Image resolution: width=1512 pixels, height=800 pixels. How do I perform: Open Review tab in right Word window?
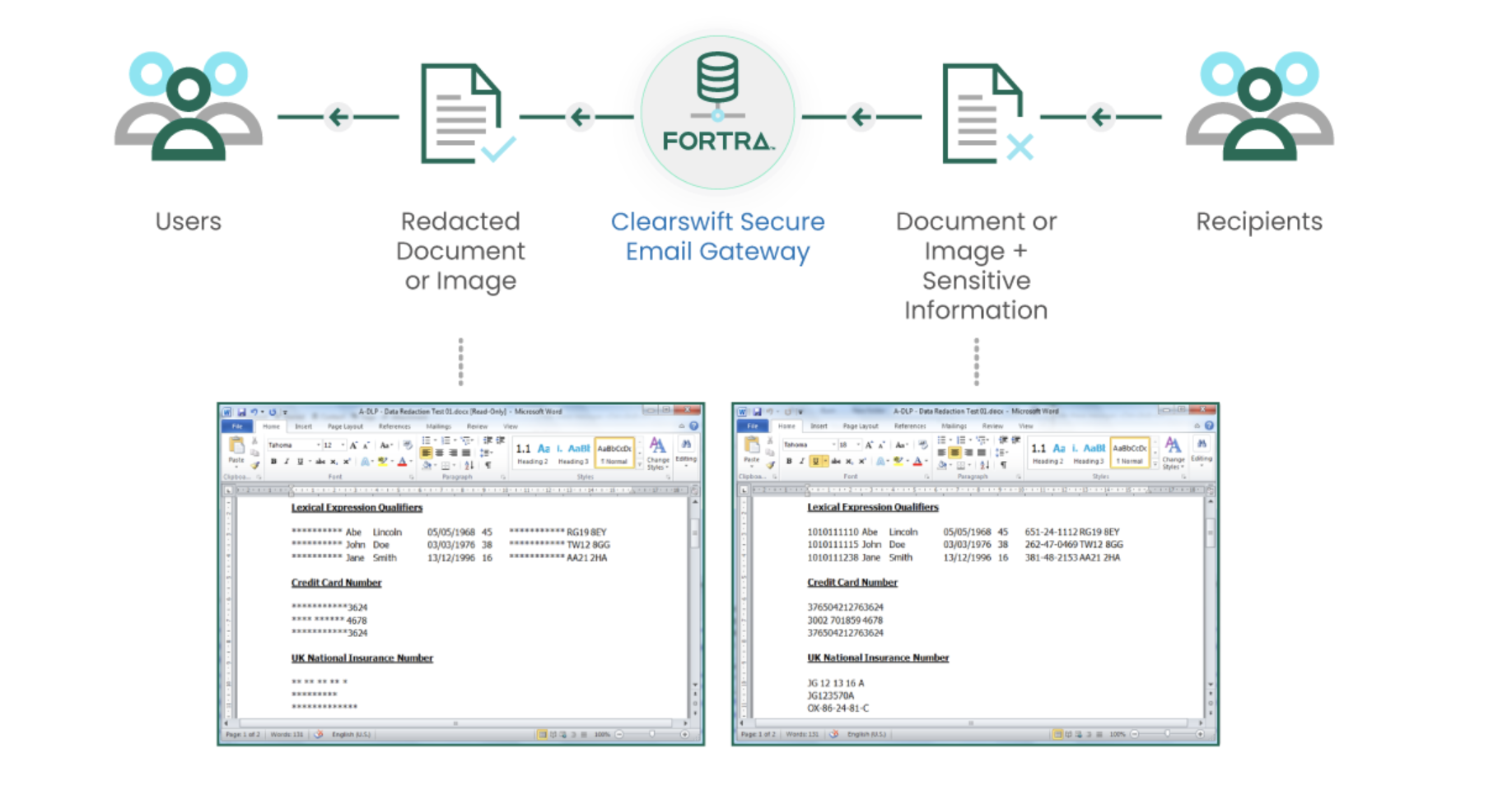coord(993,426)
